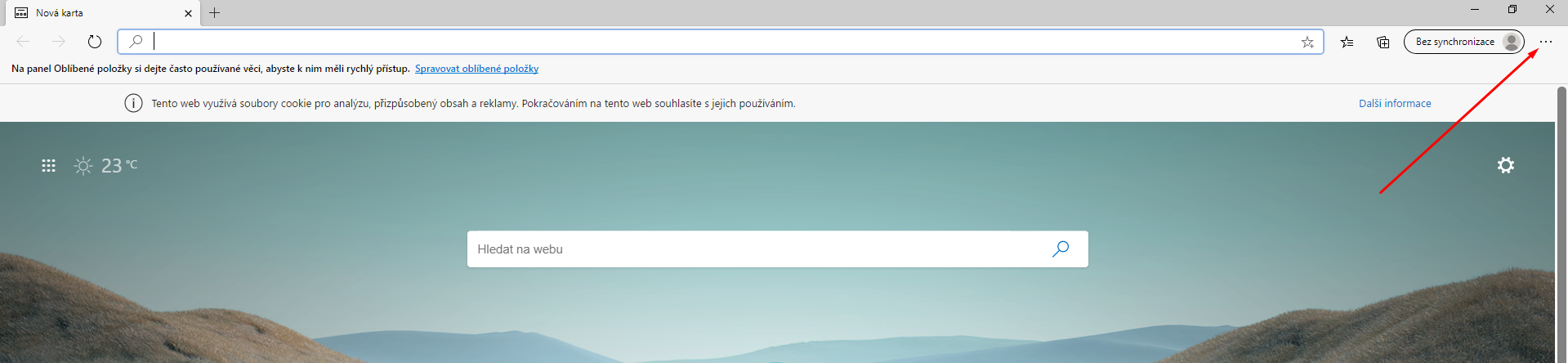
Task: Close the Nová karta tab
Action: (x=188, y=13)
